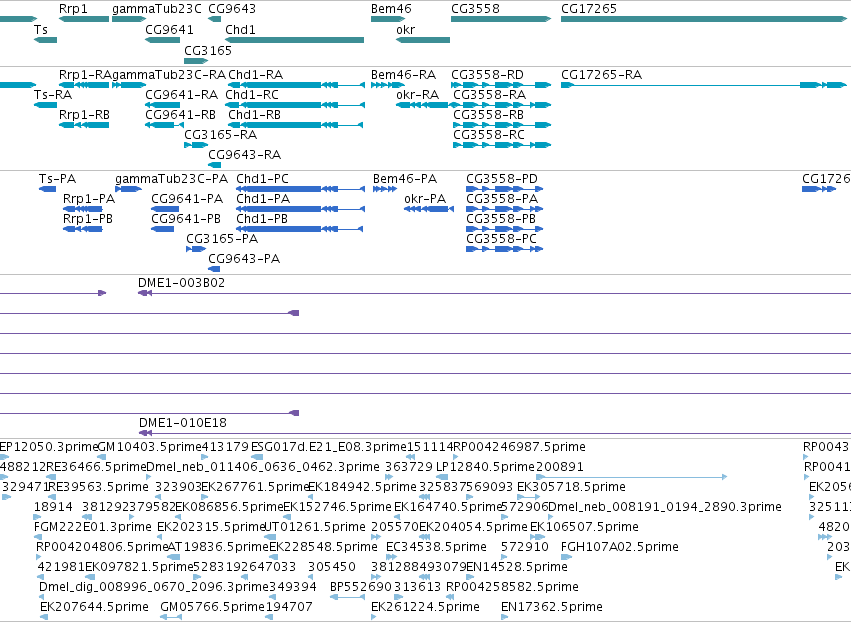Select transcript Chd1-RA label

pos(256,74)
